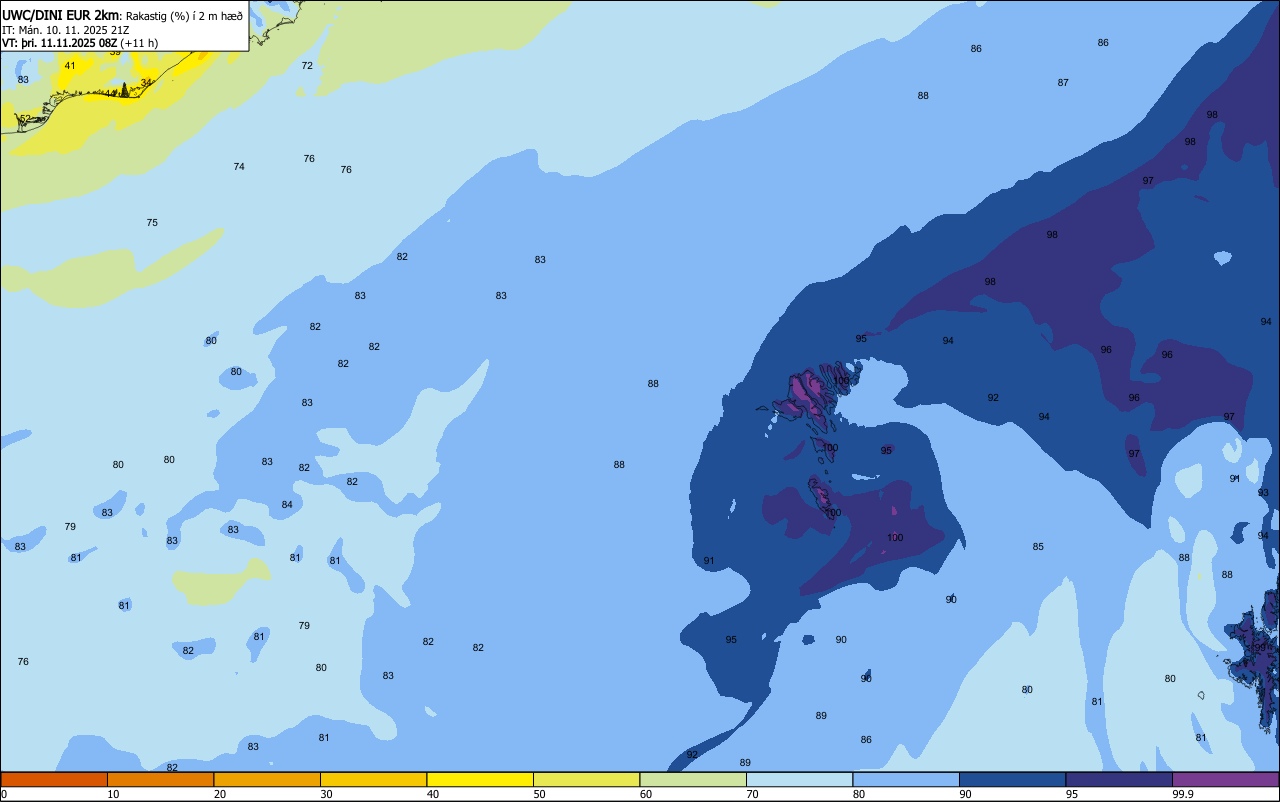Click the '(+11 h)' forecast offset text

(x=139, y=43)
